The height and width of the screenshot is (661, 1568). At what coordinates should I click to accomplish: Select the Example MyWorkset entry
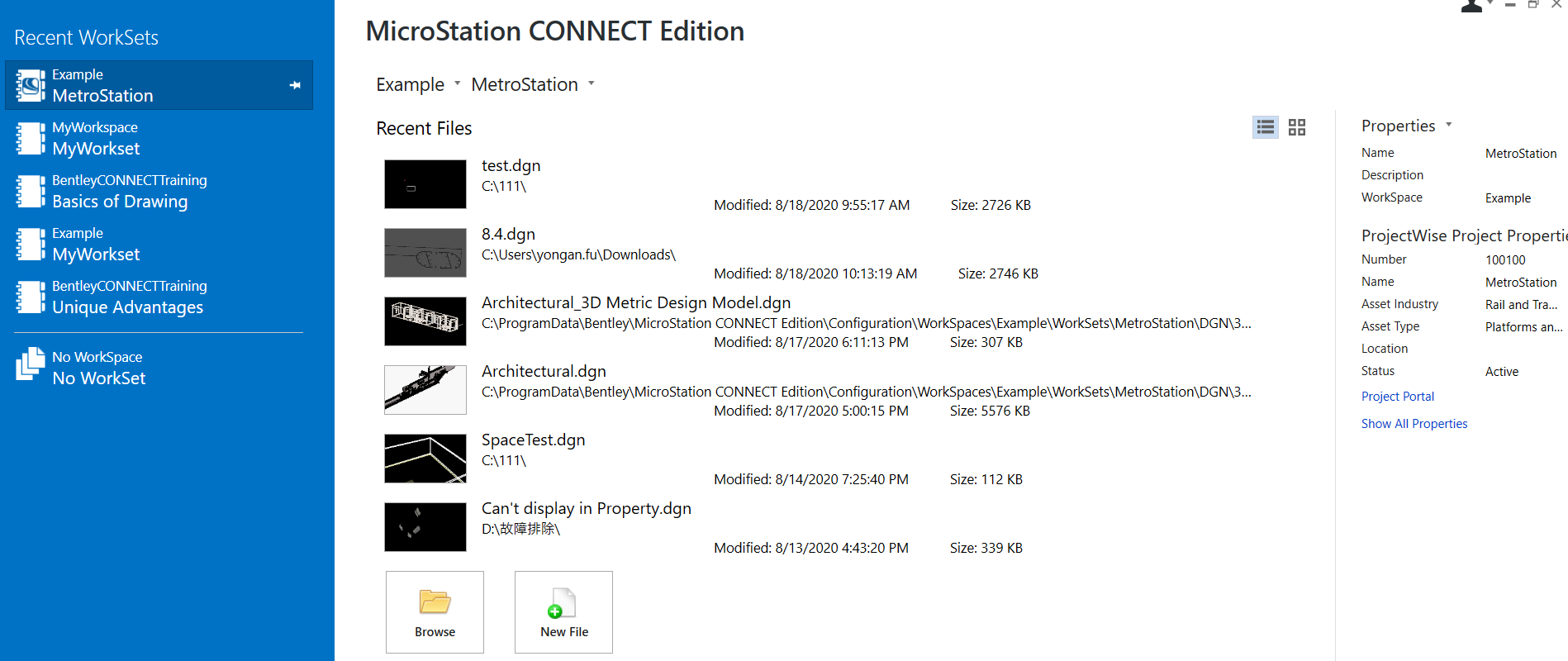coord(96,245)
